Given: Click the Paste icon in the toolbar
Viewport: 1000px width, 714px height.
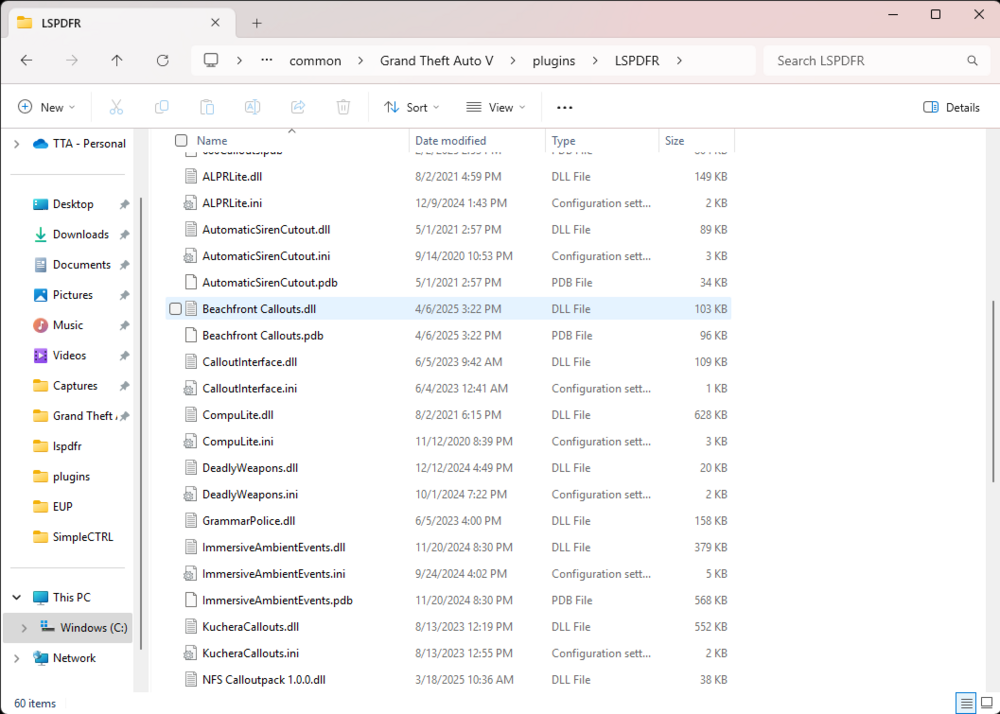Looking at the screenshot, I should (x=206, y=107).
